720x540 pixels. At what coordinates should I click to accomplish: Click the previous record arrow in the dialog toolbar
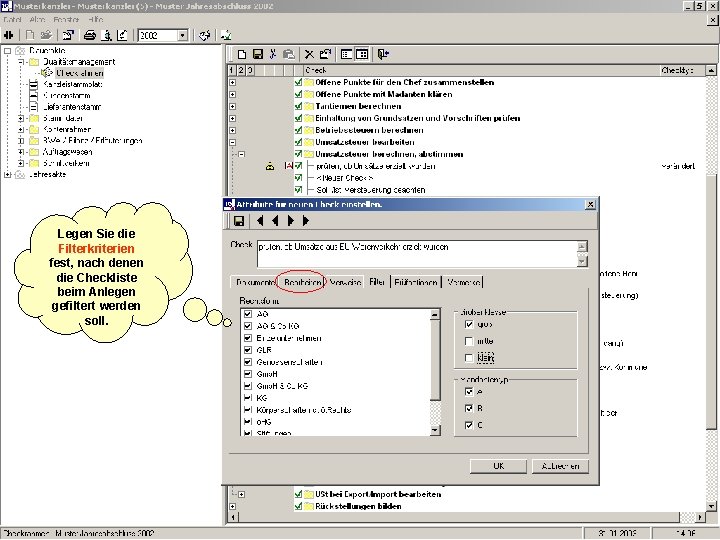tap(275, 221)
